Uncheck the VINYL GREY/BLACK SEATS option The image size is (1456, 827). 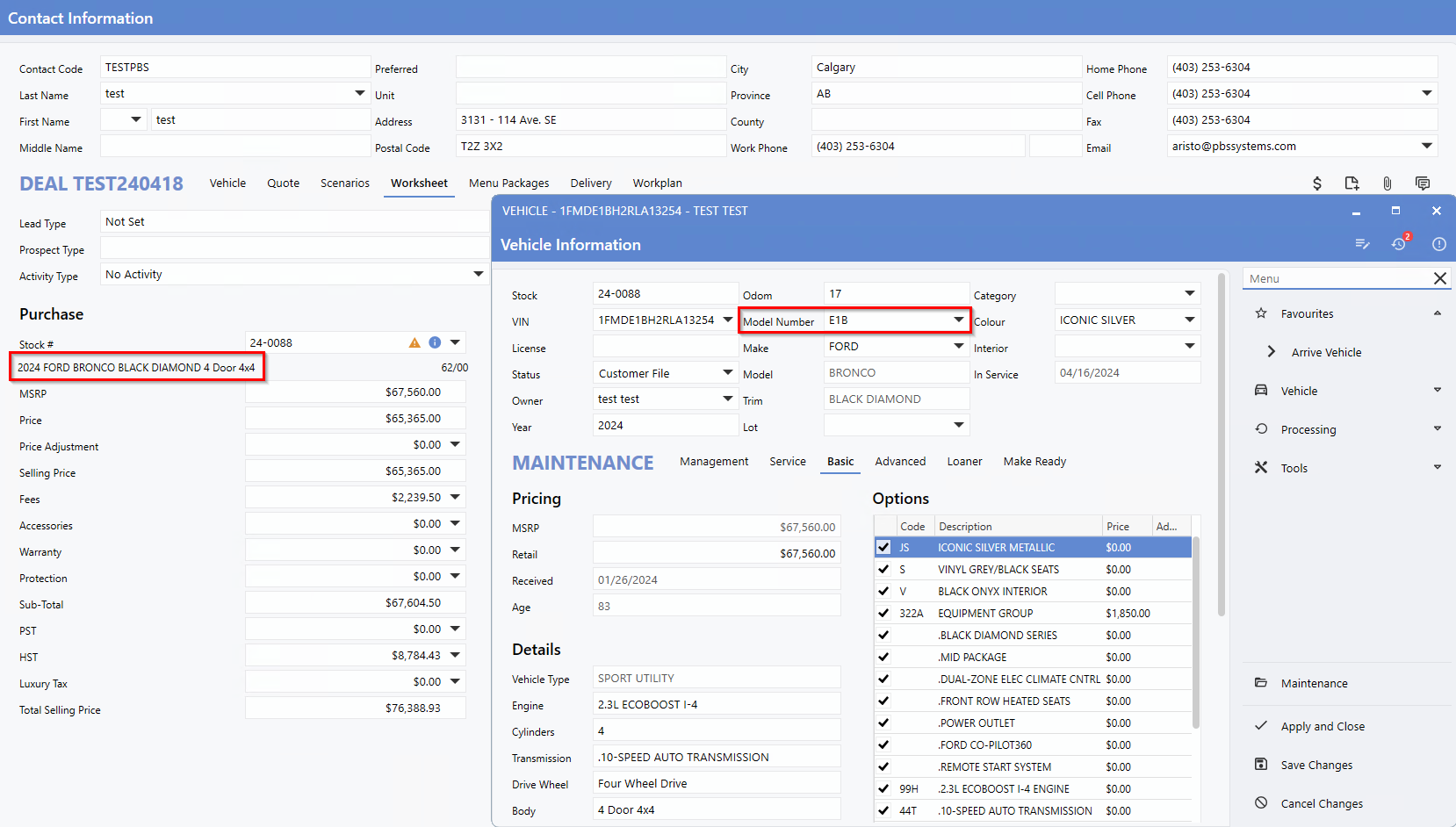(x=883, y=569)
